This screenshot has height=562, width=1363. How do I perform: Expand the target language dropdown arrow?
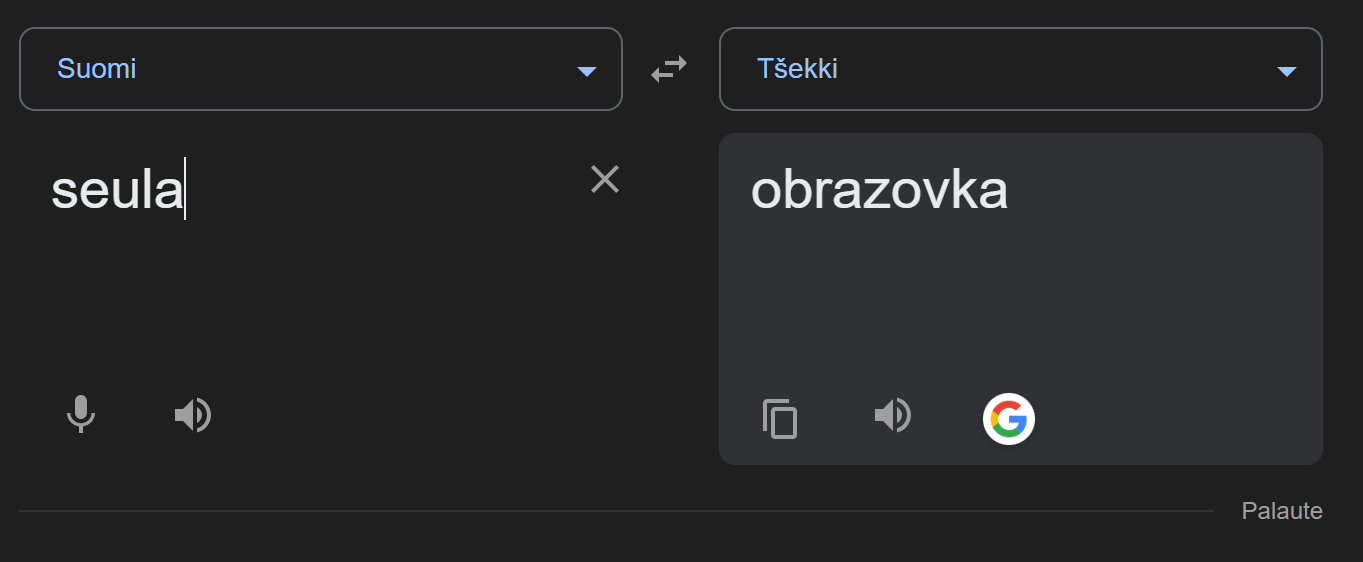(x=1287, y=71)
